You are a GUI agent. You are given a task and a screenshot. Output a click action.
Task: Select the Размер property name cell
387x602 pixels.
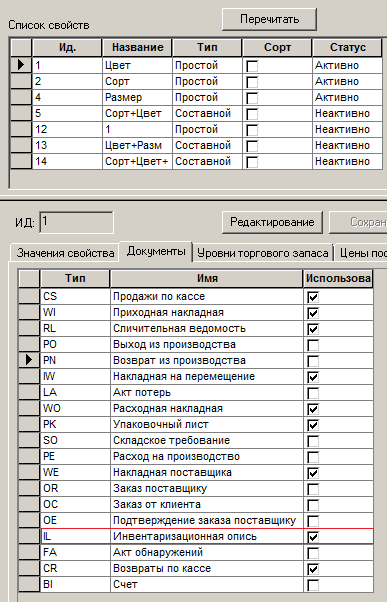coord(137,98)
